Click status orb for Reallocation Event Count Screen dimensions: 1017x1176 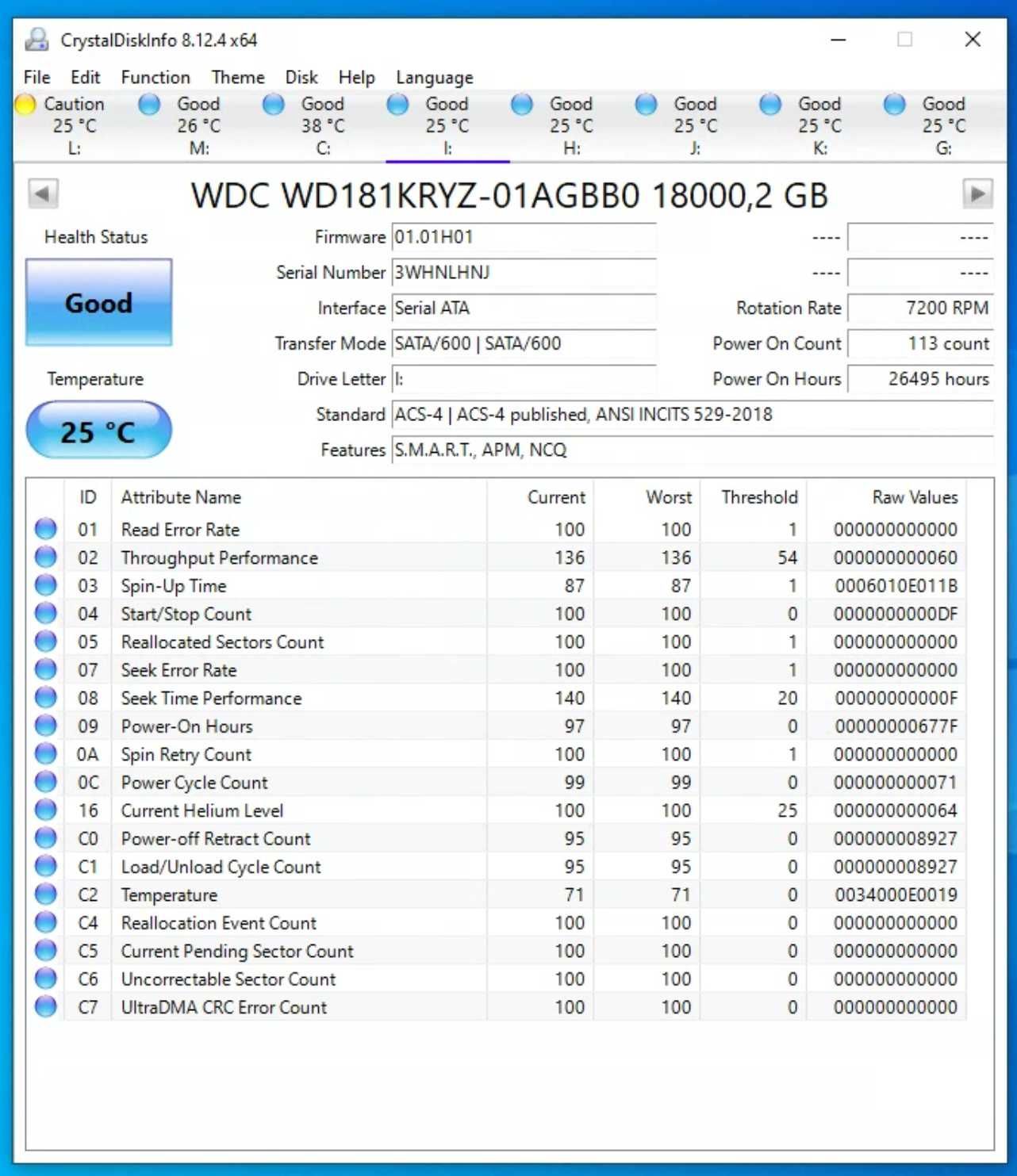click(46, 923)
